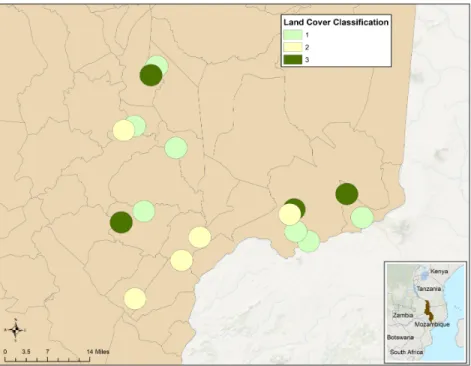
Task: Click the easternmost dark green circle marker
Action: coord(347,194)
